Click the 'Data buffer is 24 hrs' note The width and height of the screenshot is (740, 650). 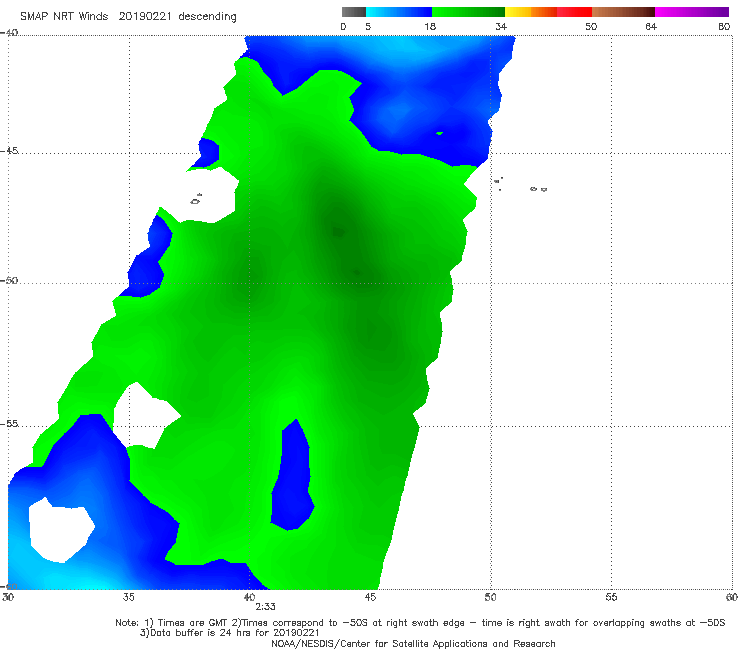coord(229,633)
